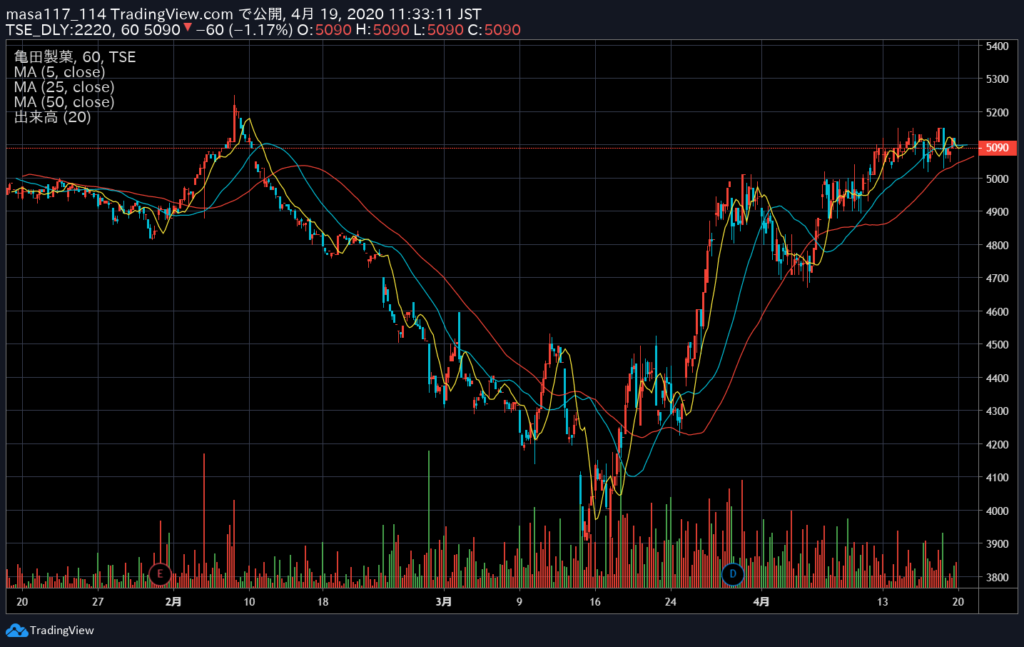Click the 4000 price axis label
The width and height of the screenshot is (1024, 647).
[x=997, y=511]
